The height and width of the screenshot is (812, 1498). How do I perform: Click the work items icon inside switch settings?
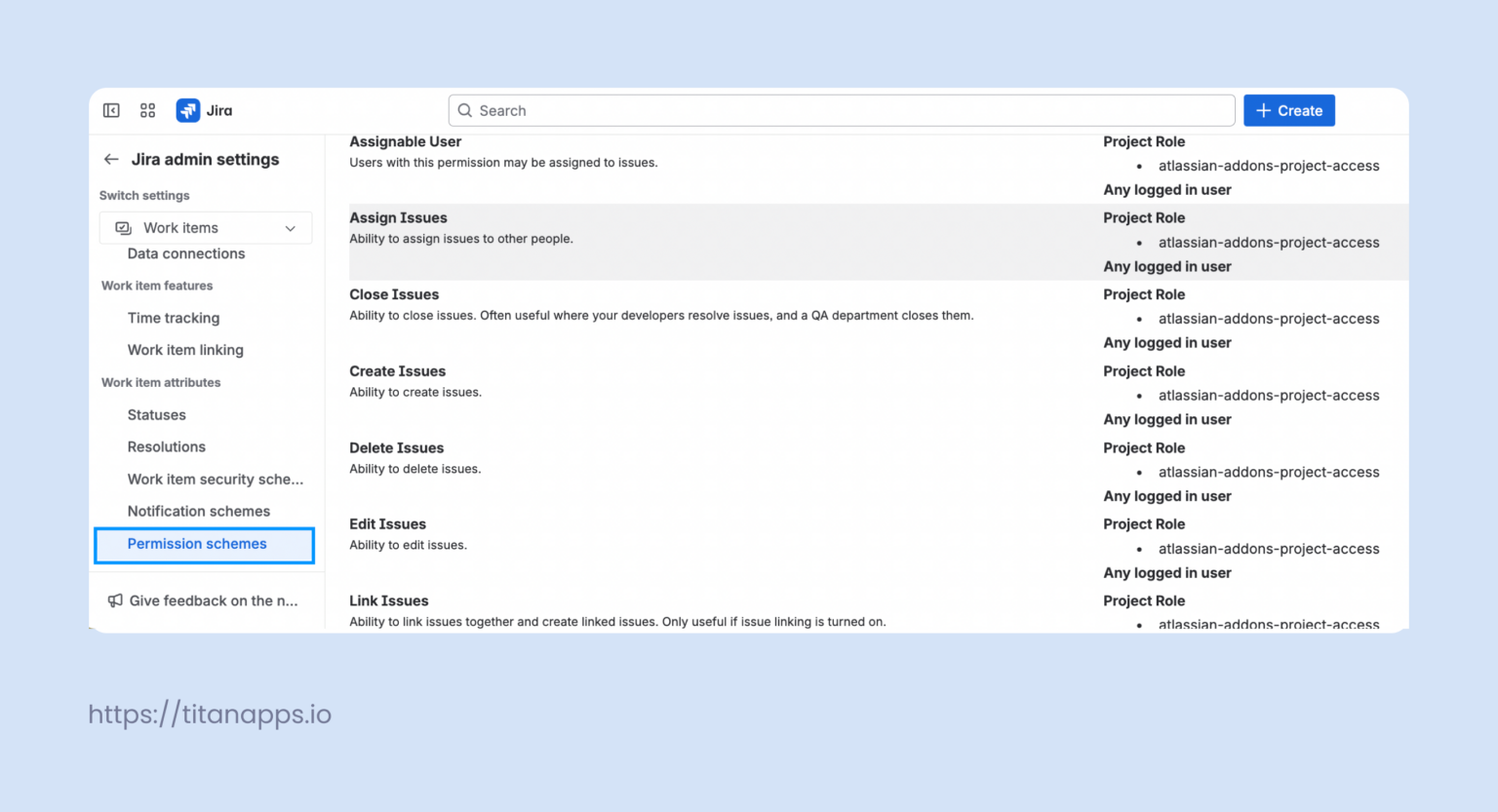pos(123,227)
